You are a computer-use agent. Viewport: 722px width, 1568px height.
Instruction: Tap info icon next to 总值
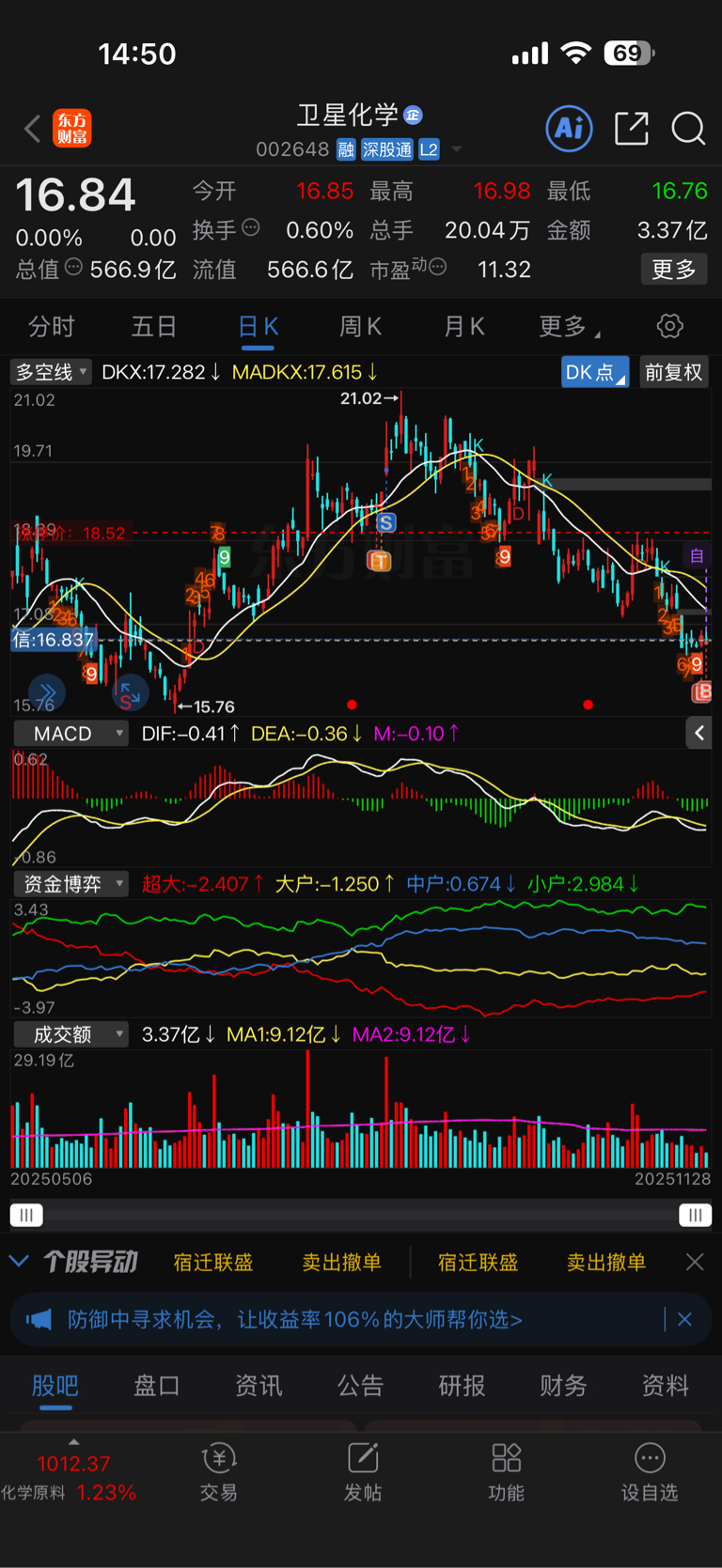point(73,268)
